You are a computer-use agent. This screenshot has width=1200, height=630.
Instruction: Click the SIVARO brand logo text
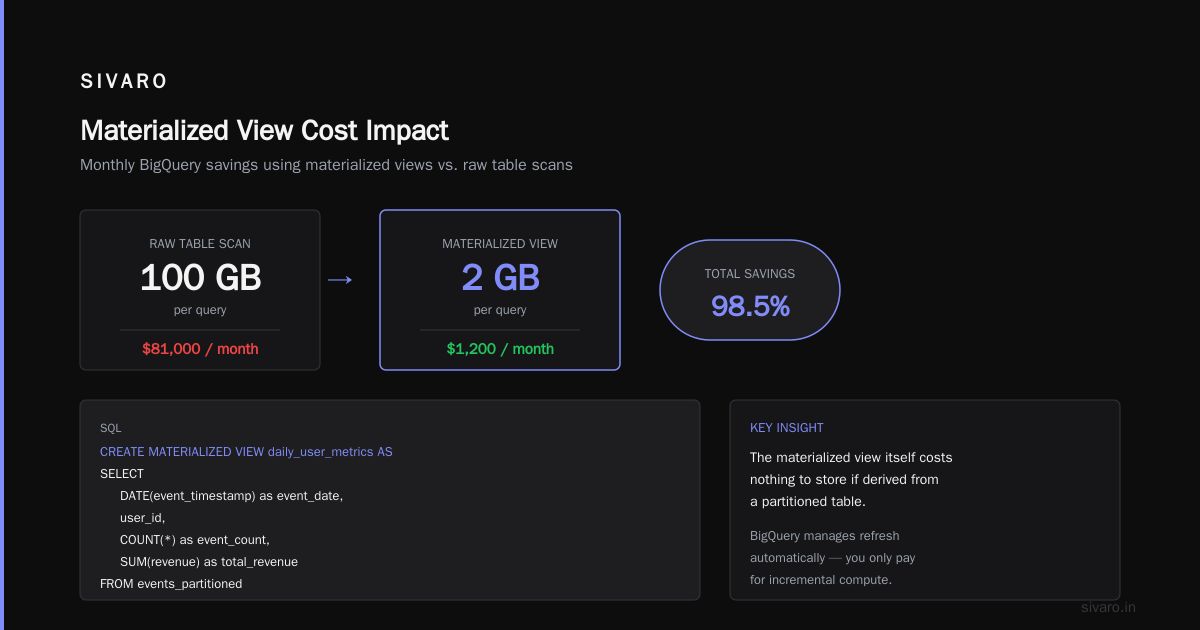click(124, 81)
